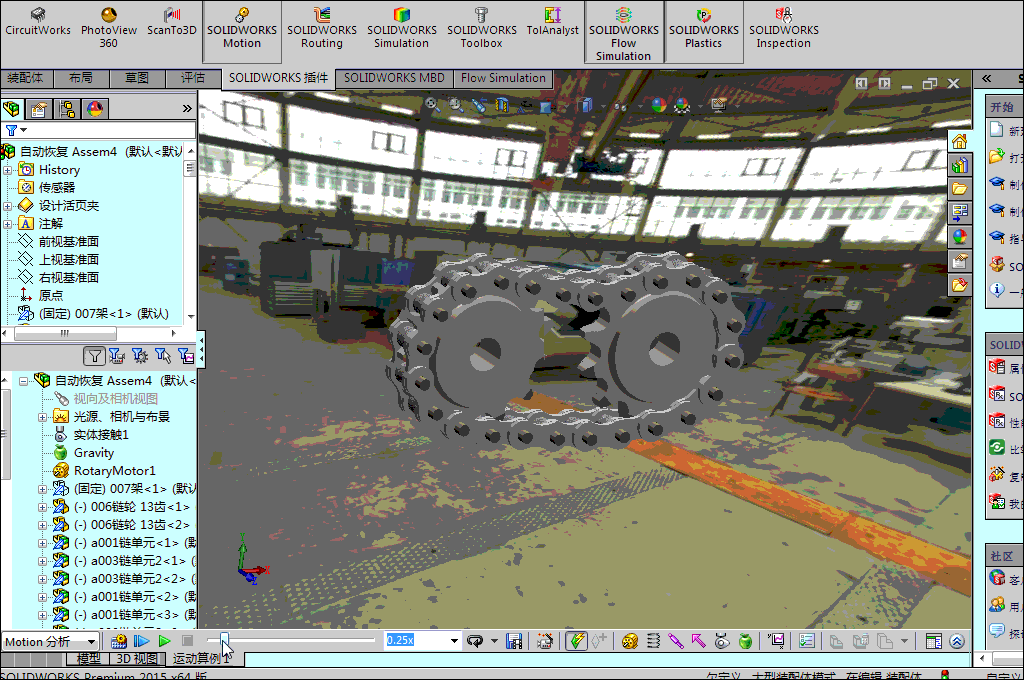
Task: Click the Zoom to Fit icon in viewport
Action: pyautogui.click(x=432, y=105)
